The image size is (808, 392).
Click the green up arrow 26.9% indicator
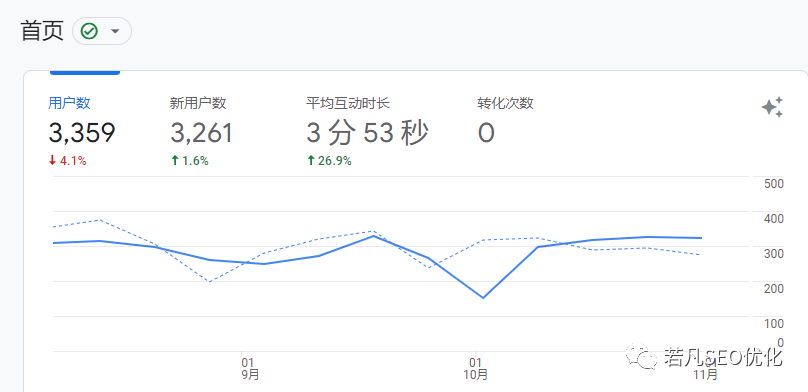[328, 161]
